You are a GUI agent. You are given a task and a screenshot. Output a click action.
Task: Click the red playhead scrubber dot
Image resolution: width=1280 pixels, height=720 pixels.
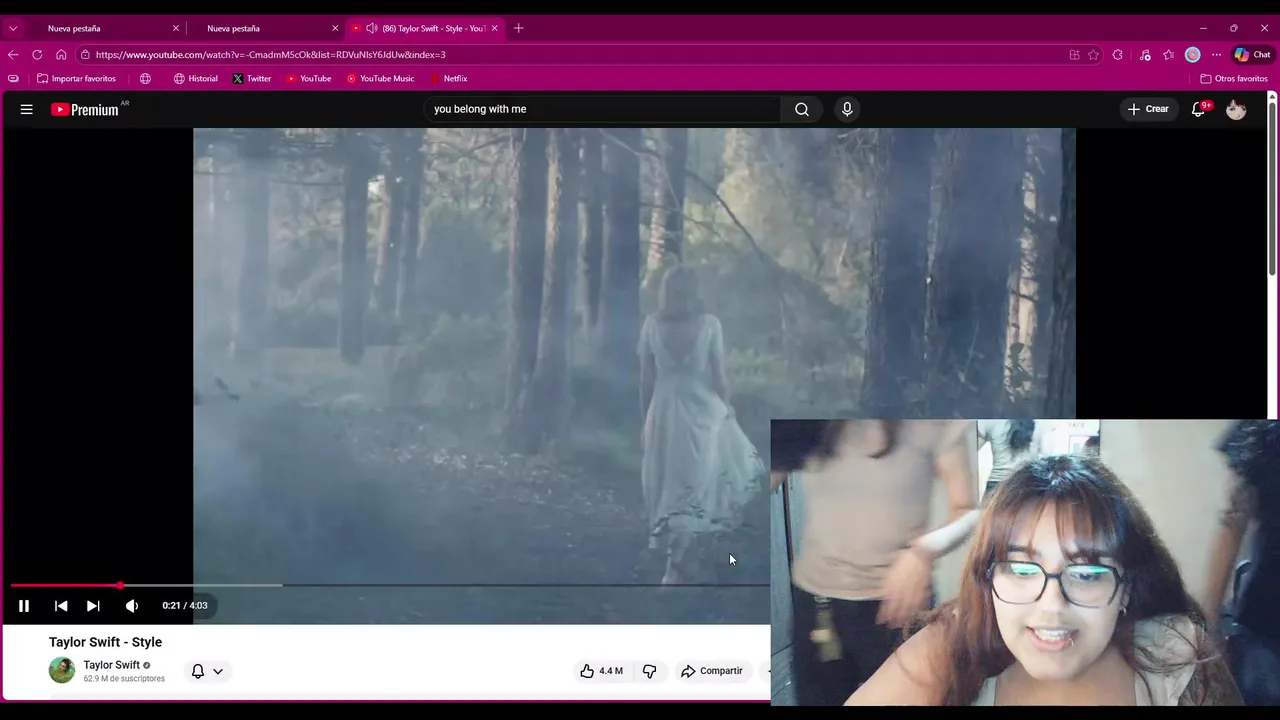pos(120,585)
